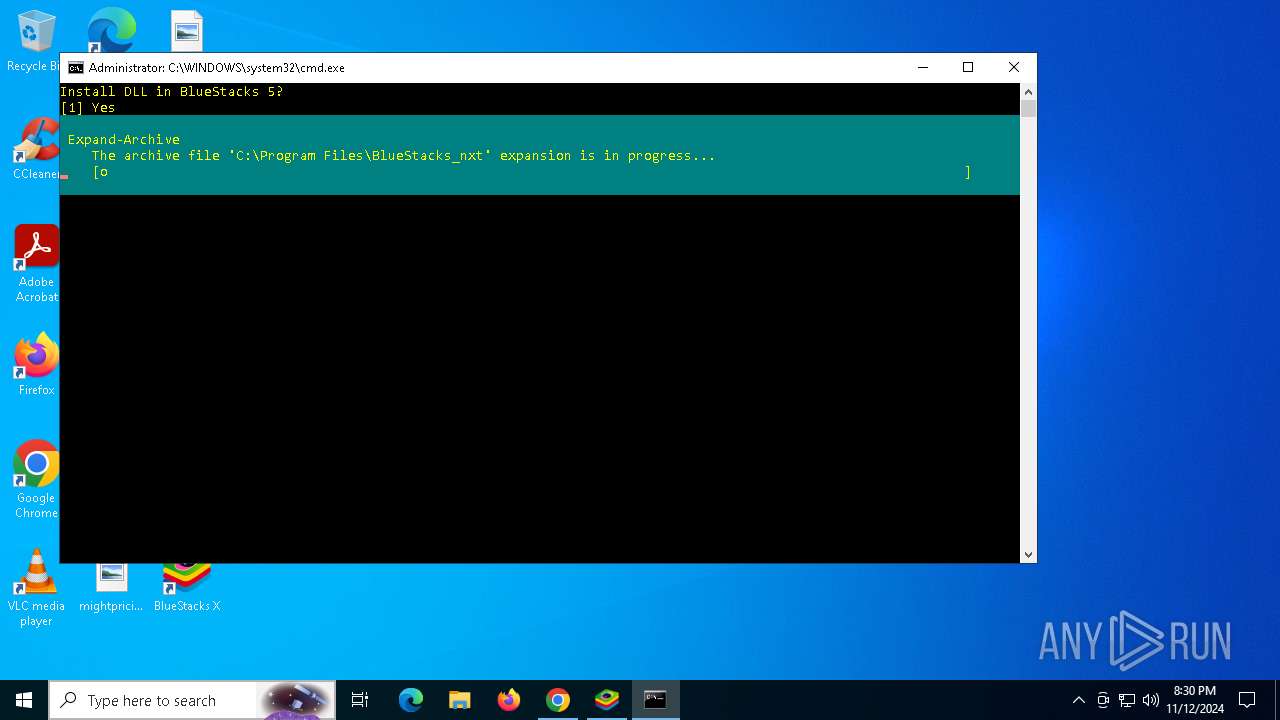Viewport: 1280px width, 720px height.
Task: Minimize the cmd.exe window
Action: (922, 68)
